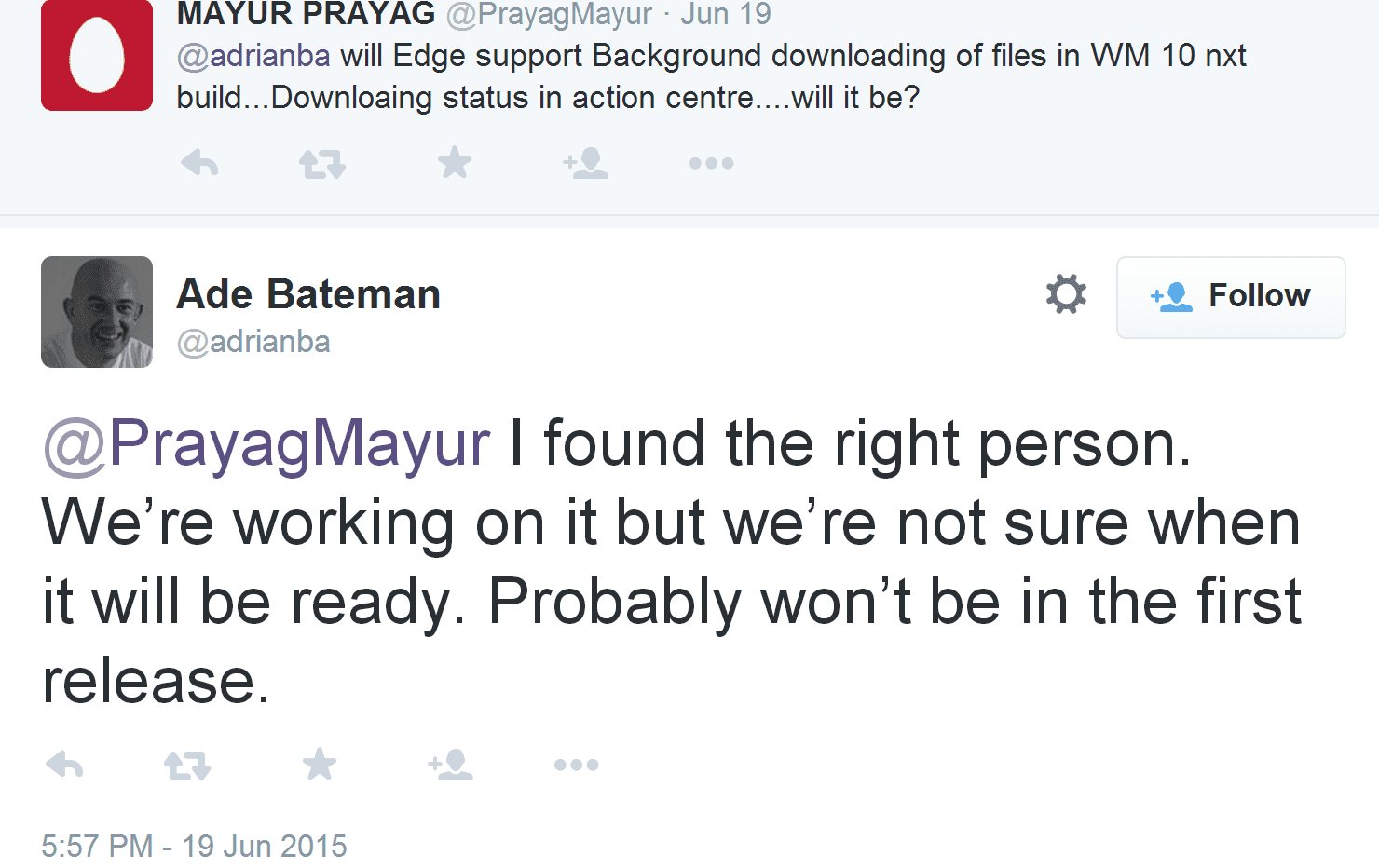Open the @PrayagMayur mention in reply

266,442
